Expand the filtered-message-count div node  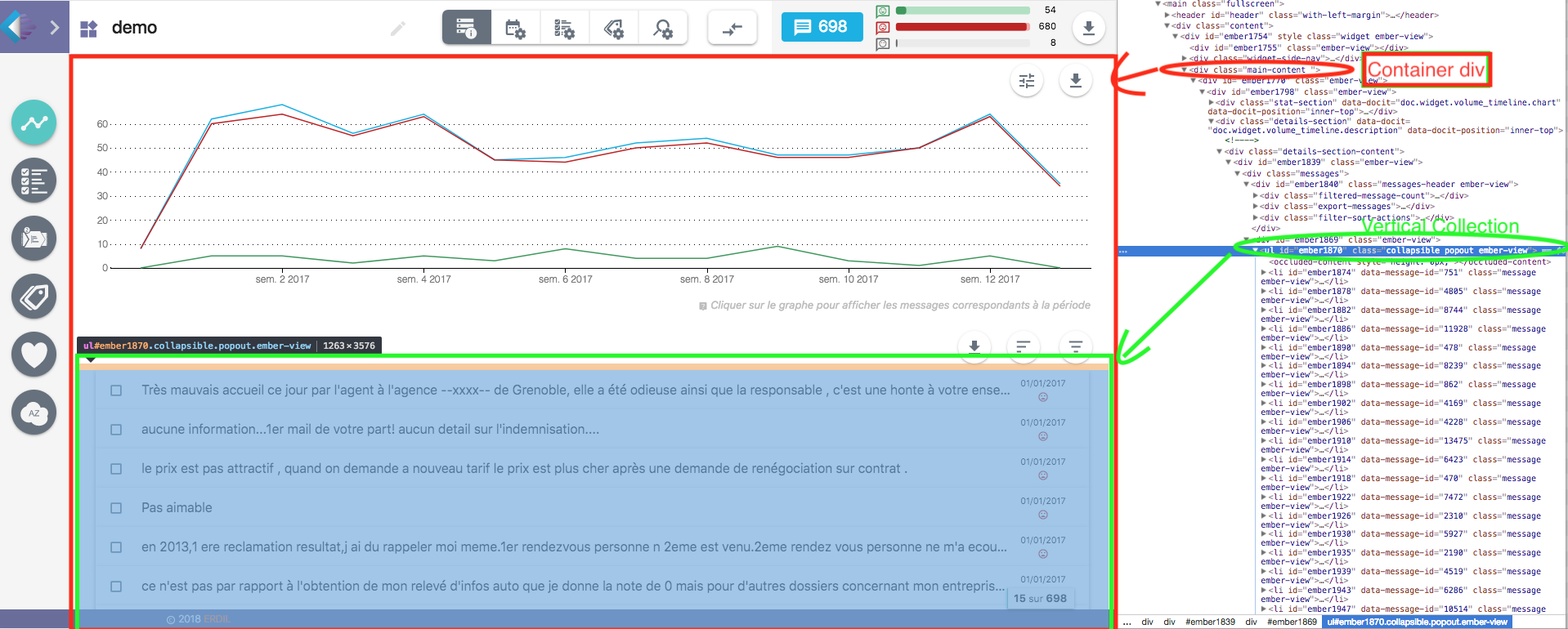point(1256,196)
